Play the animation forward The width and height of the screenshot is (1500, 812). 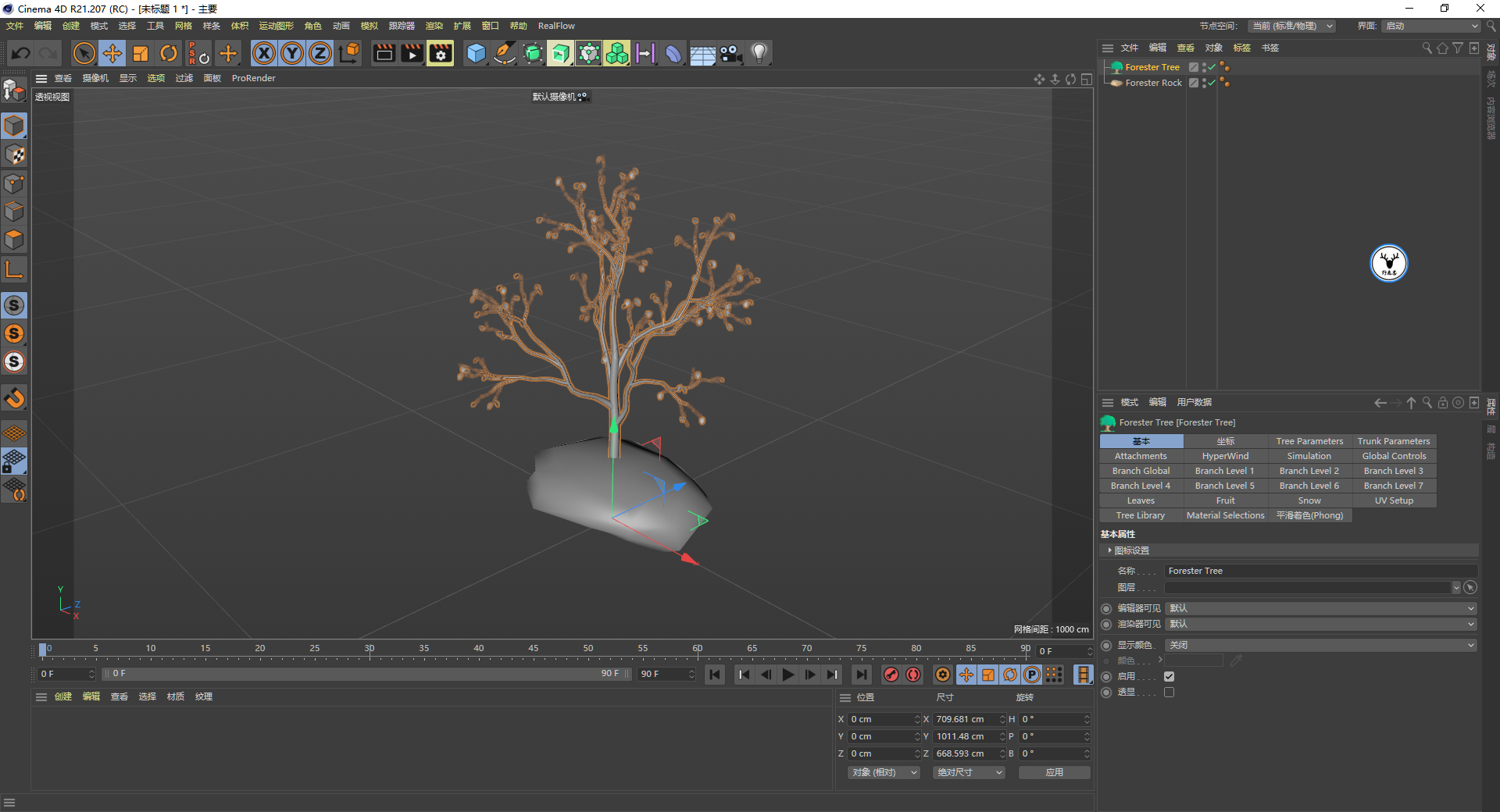click(x=788, y=675)
